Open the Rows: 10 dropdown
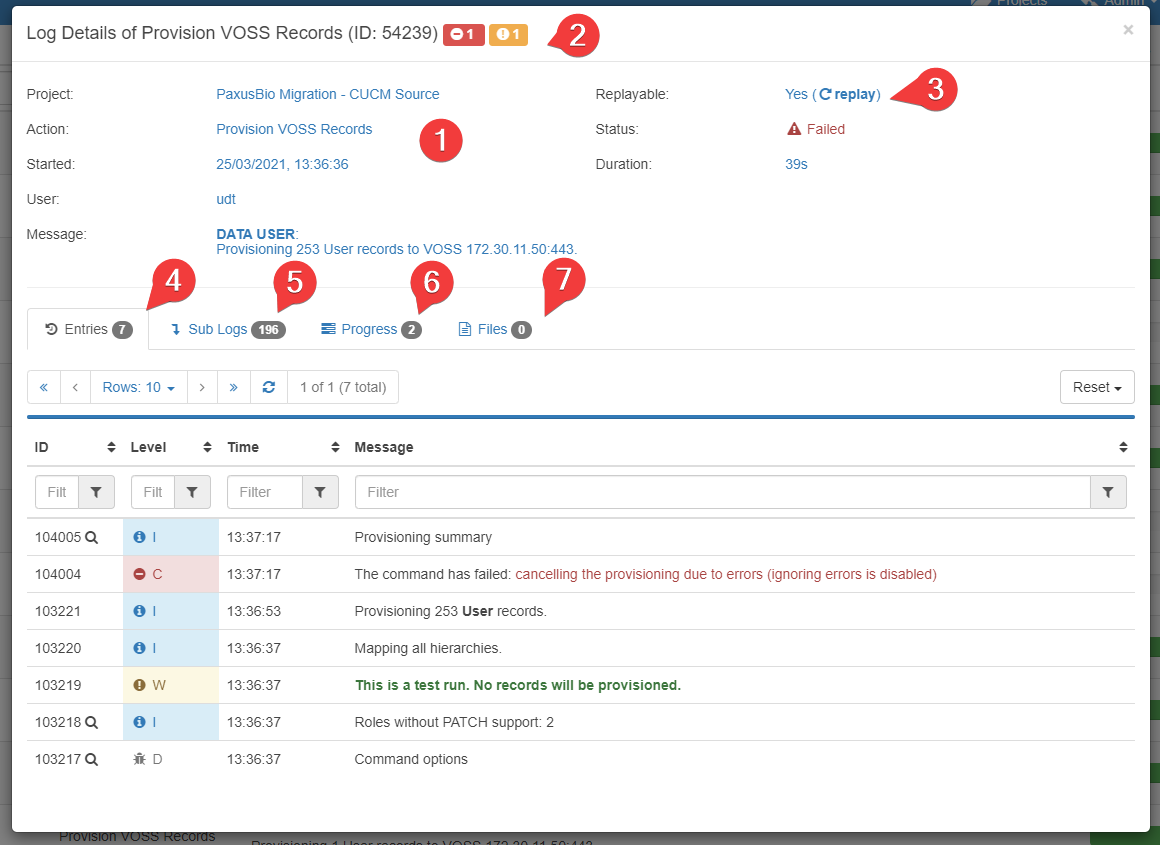This screenshot has height=845, width=1160. (139, 387)
